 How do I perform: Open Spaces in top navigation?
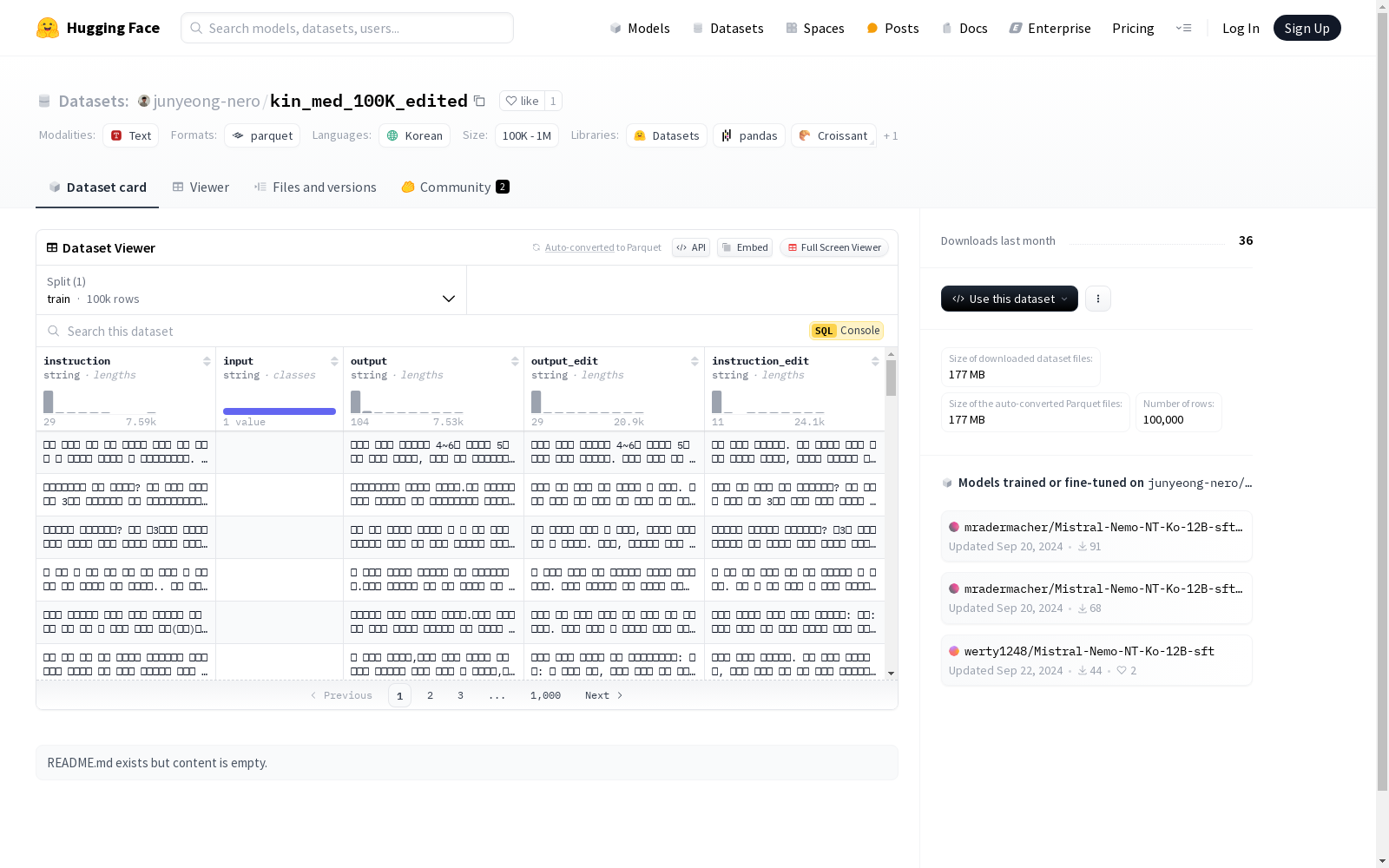click(x=815, y=28)
